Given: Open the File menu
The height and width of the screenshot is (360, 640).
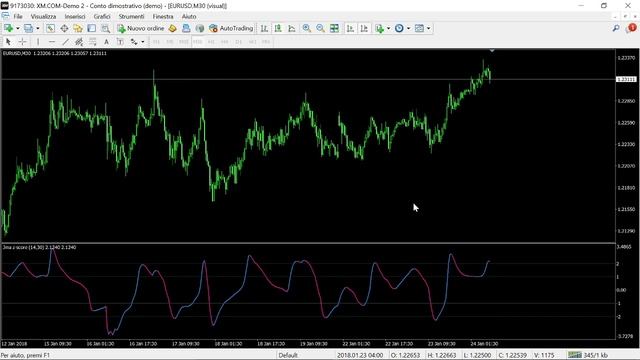Looking at the screenshot, I should pyautogui.click(x=18, y=16).
